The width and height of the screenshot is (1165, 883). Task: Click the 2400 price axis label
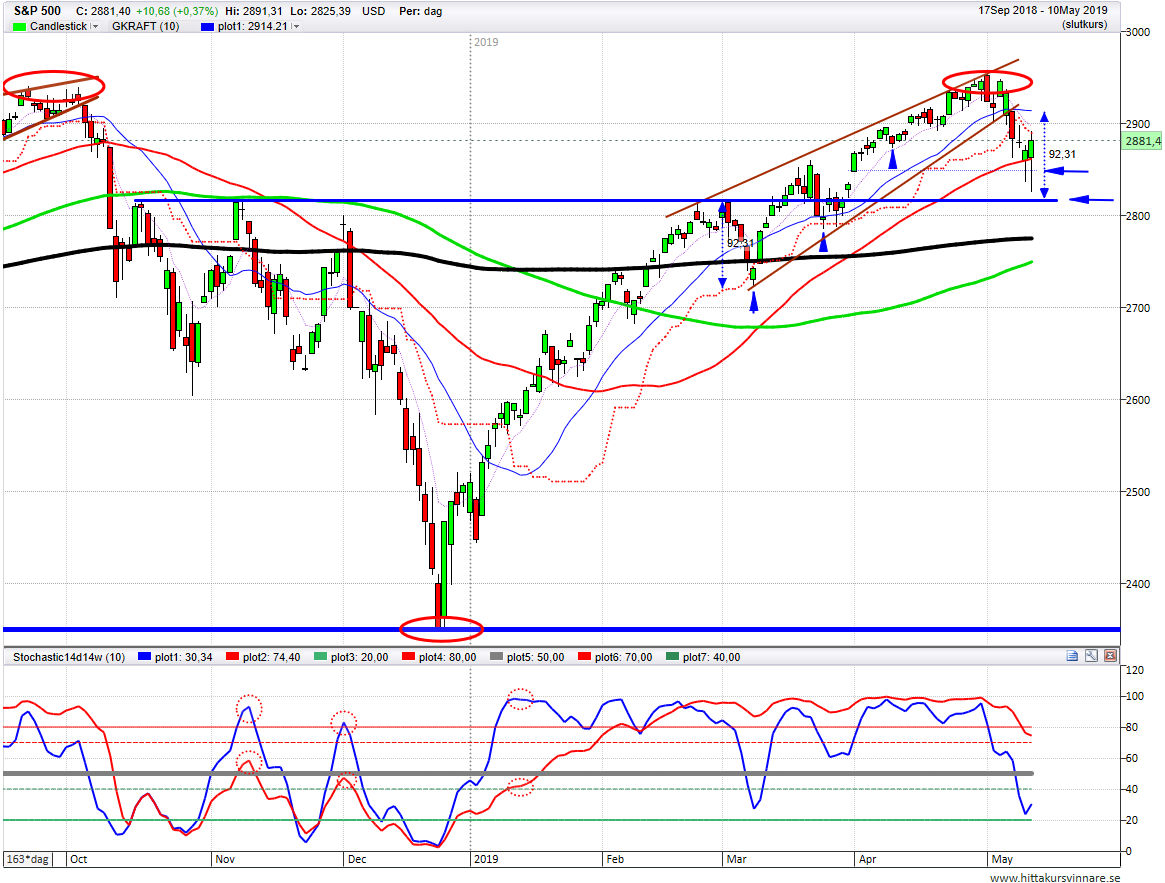[1138, 584]
